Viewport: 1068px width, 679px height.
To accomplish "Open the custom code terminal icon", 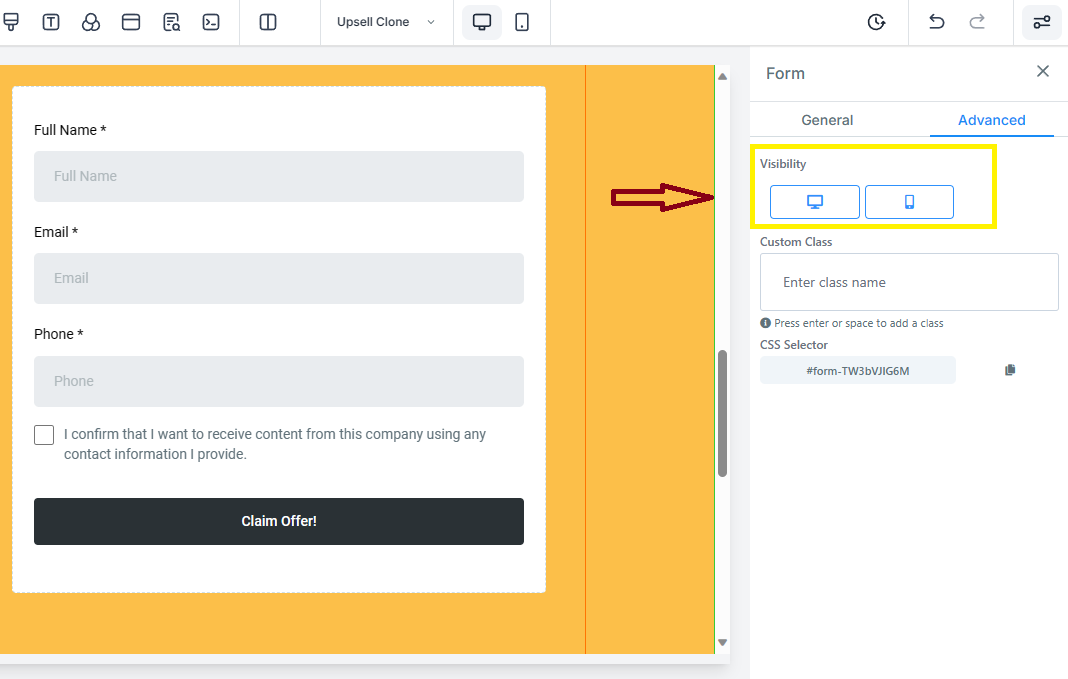I will [211, 22].
